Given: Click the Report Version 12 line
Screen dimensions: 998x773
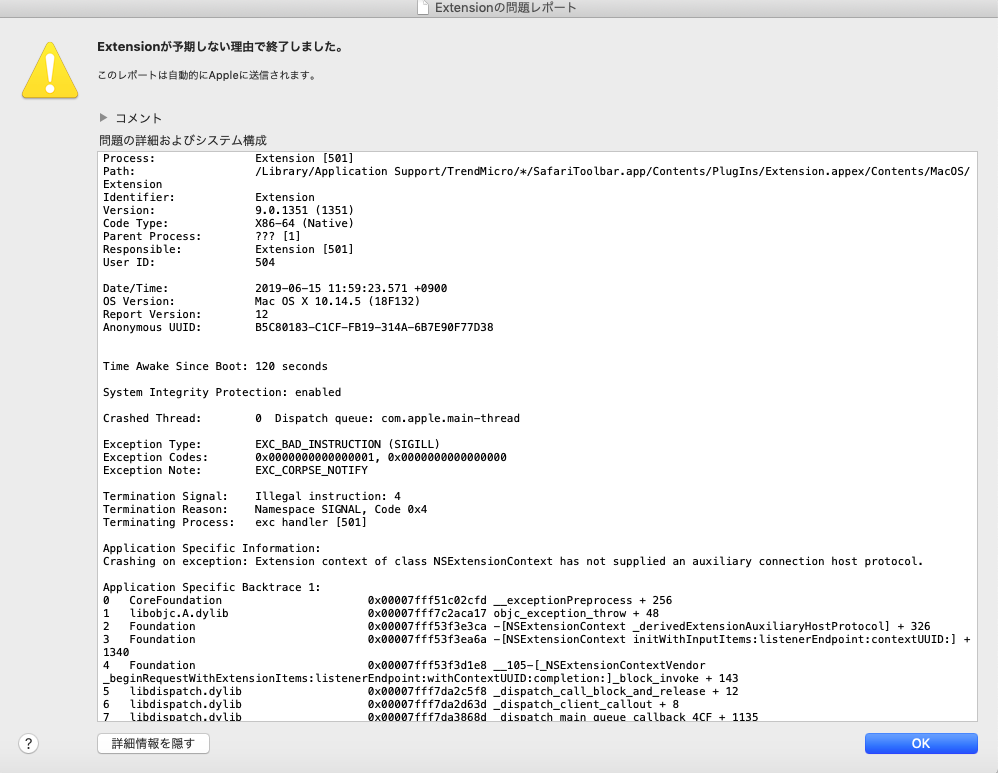Looking at the screenshot, I should (185, 315).
